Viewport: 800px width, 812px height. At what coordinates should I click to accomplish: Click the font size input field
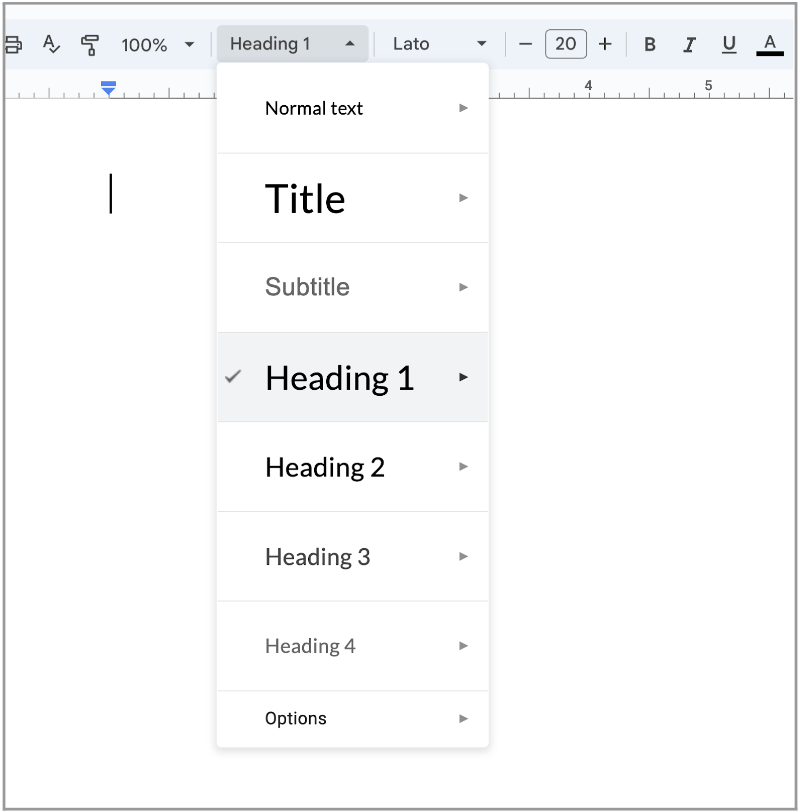[x=565, y=44]
